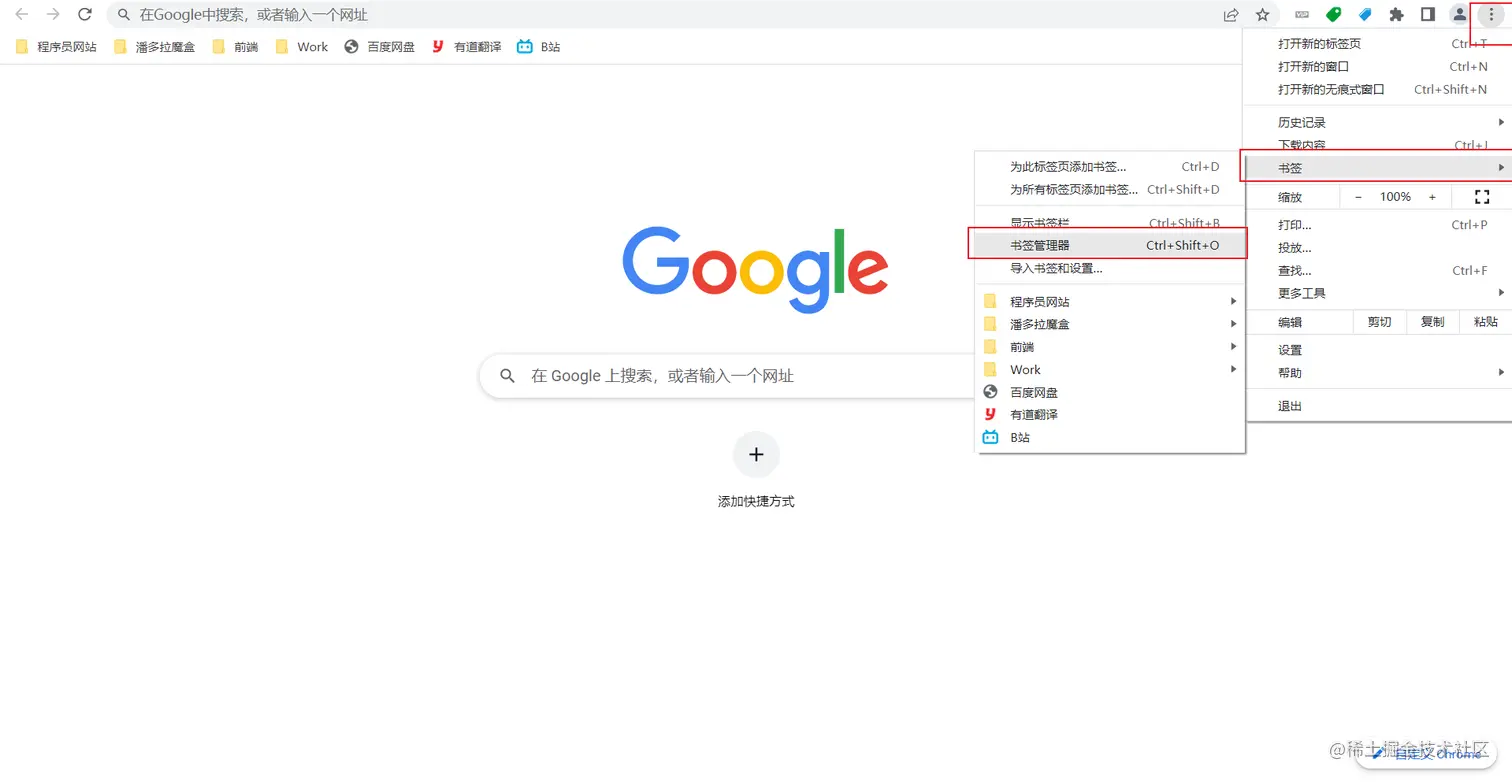Expand 潘多拉魔盒 folder in bookmarks submenu

(x=1110, y=324)
